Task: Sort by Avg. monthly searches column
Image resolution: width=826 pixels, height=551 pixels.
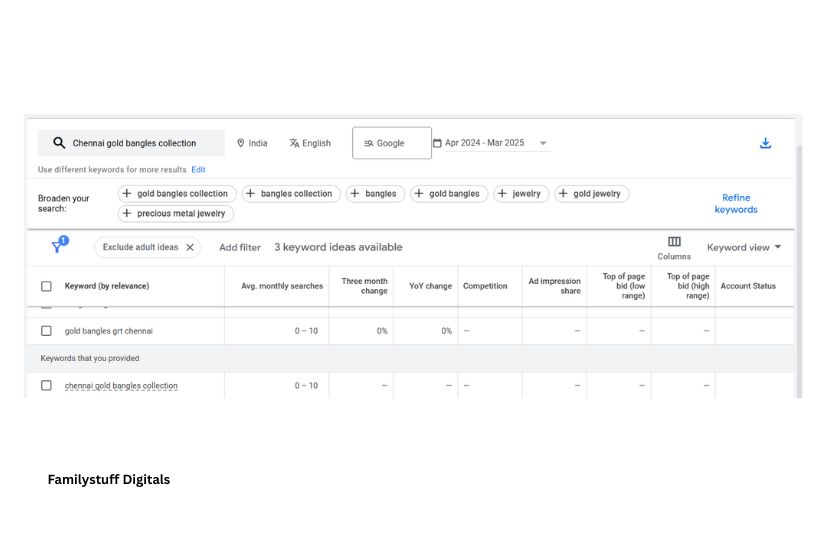Action: pyautogui.click(x=282, y=286)
